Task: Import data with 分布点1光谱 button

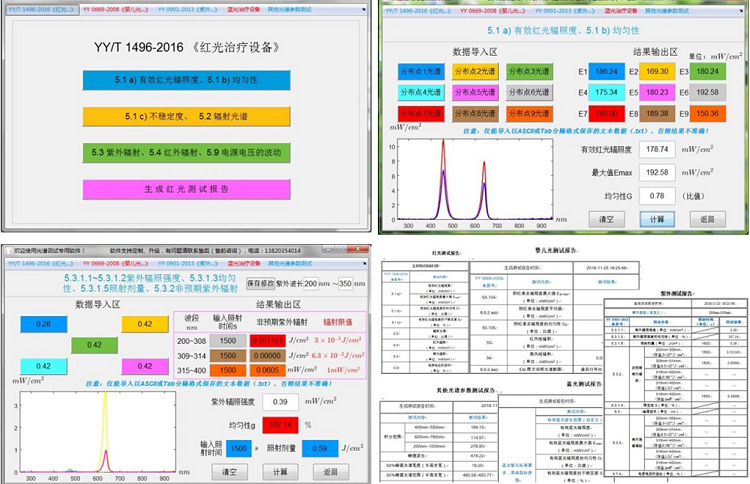Action: (420, 71)
